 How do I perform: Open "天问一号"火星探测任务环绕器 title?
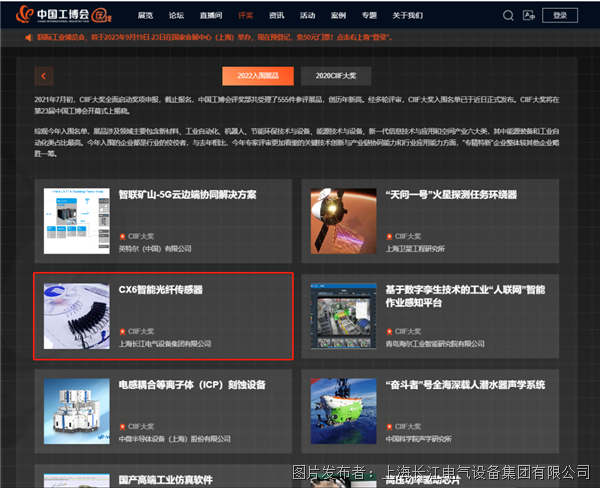point(451,195)
